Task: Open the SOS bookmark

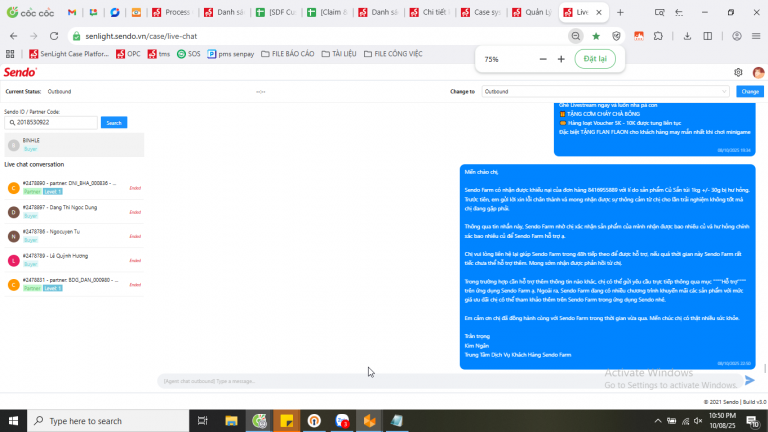Action: click(189, 54)
